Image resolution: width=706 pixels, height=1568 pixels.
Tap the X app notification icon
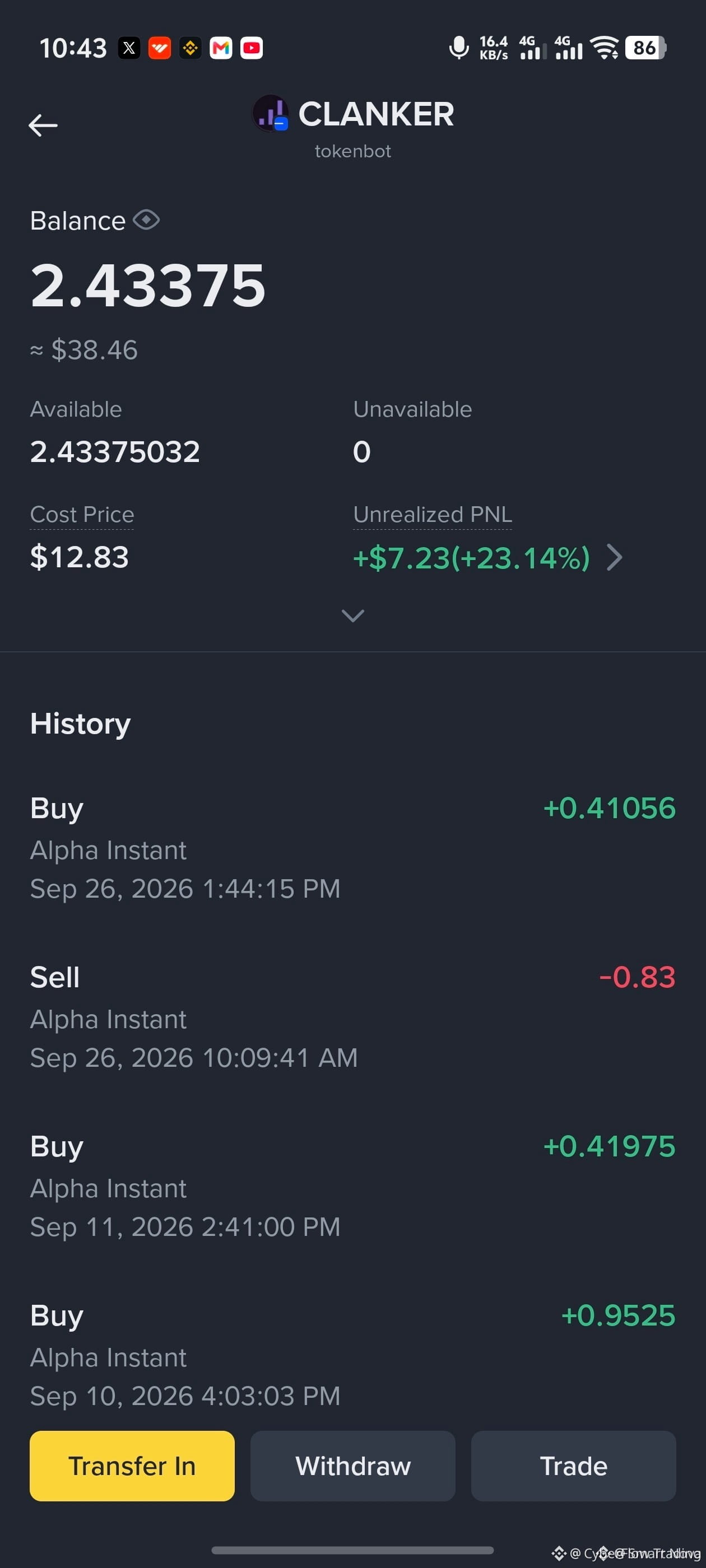[129, 48]
